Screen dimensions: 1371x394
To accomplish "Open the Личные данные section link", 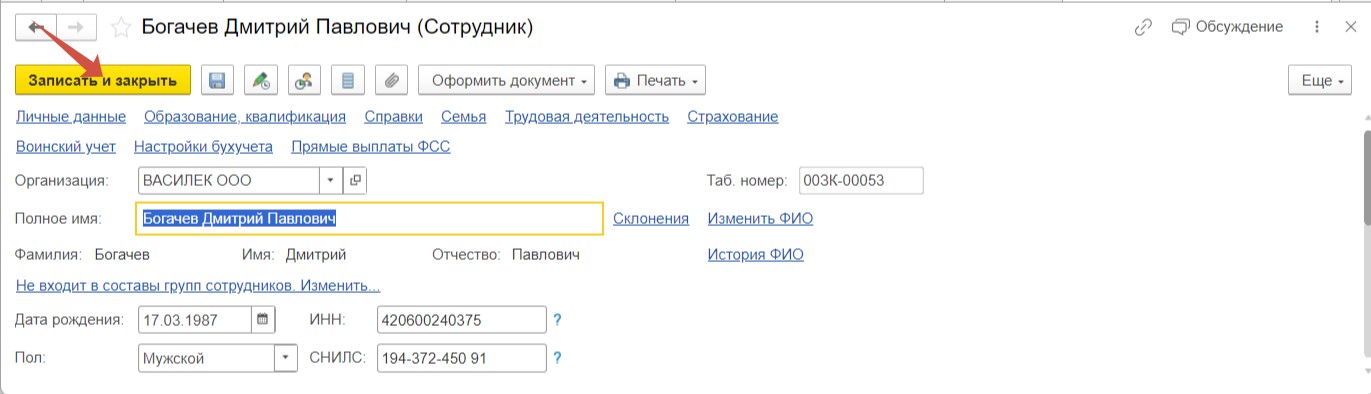I will point(71,117).
